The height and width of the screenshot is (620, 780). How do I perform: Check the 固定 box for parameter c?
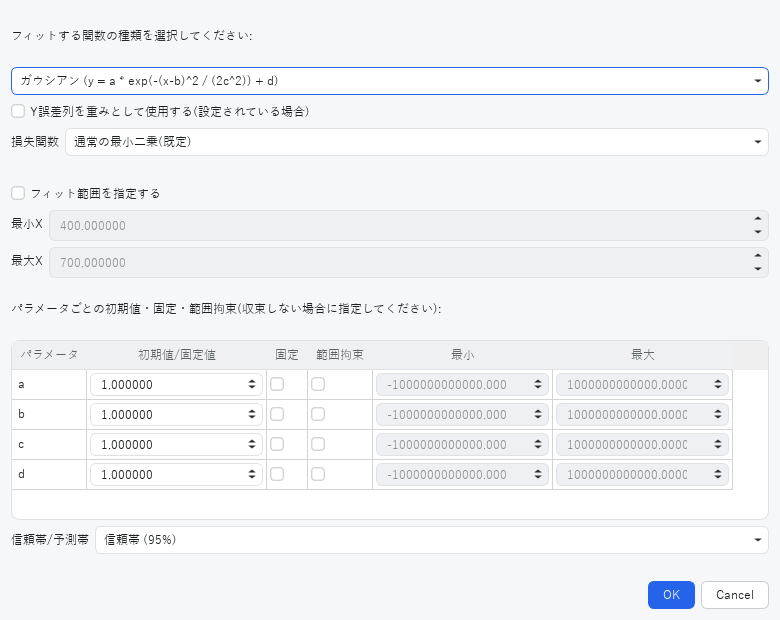click(277, 444)
